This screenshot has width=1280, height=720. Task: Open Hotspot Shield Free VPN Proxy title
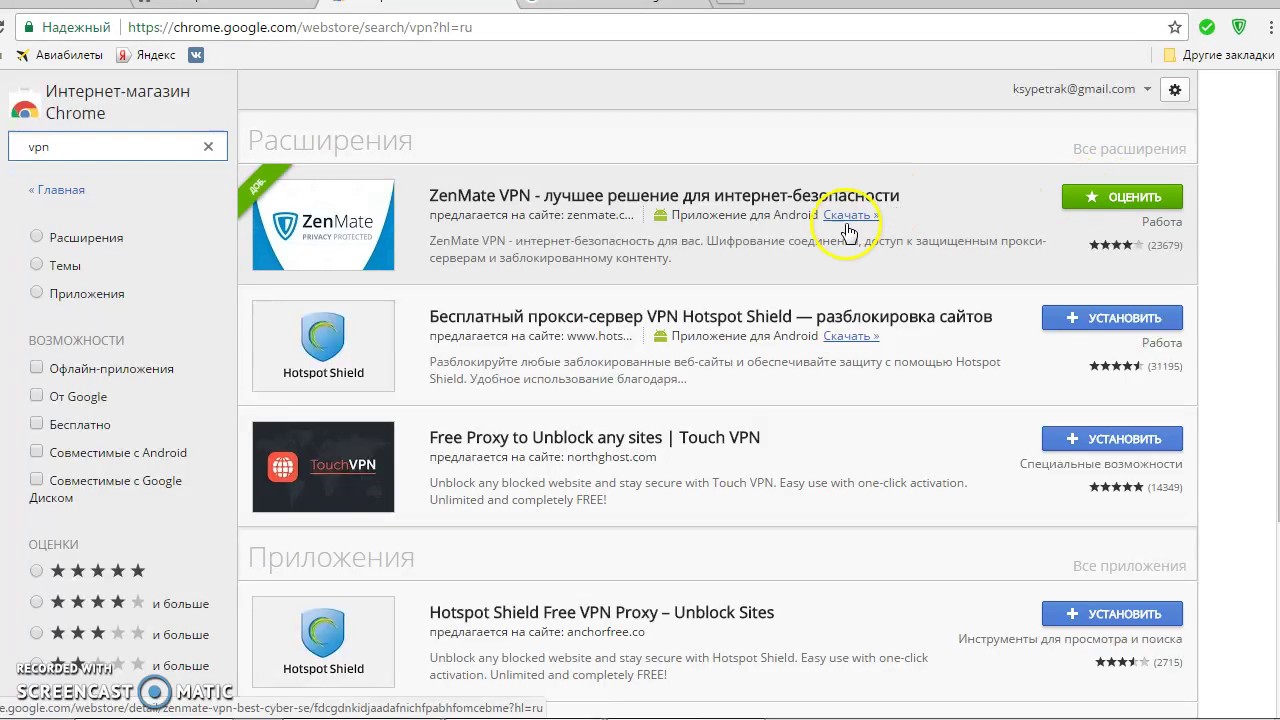tap(602, 613)
